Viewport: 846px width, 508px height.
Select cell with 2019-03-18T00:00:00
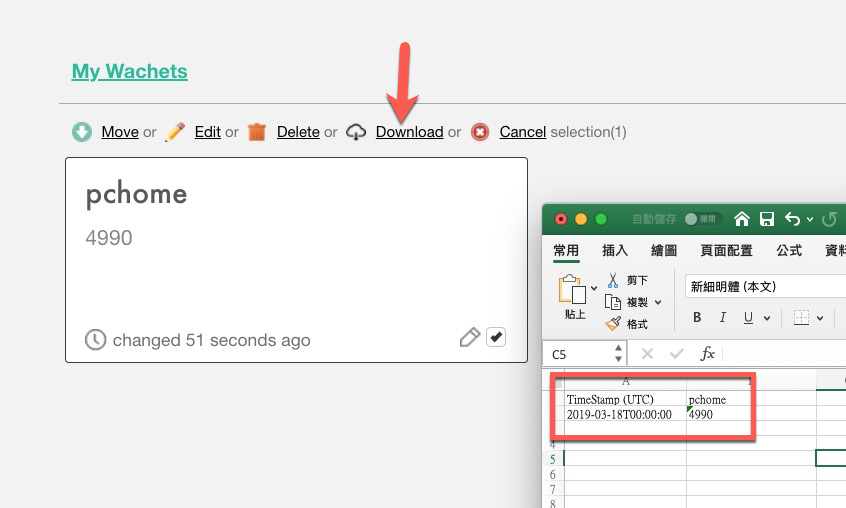point(625,414)
